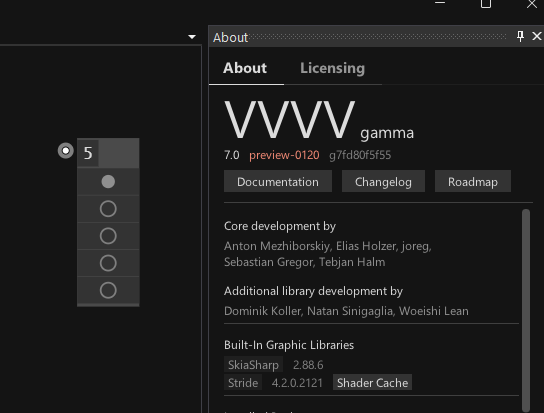544x413 pixels.
Task: Click the IOBox pin circle beside 5
Action: (66, 151)
